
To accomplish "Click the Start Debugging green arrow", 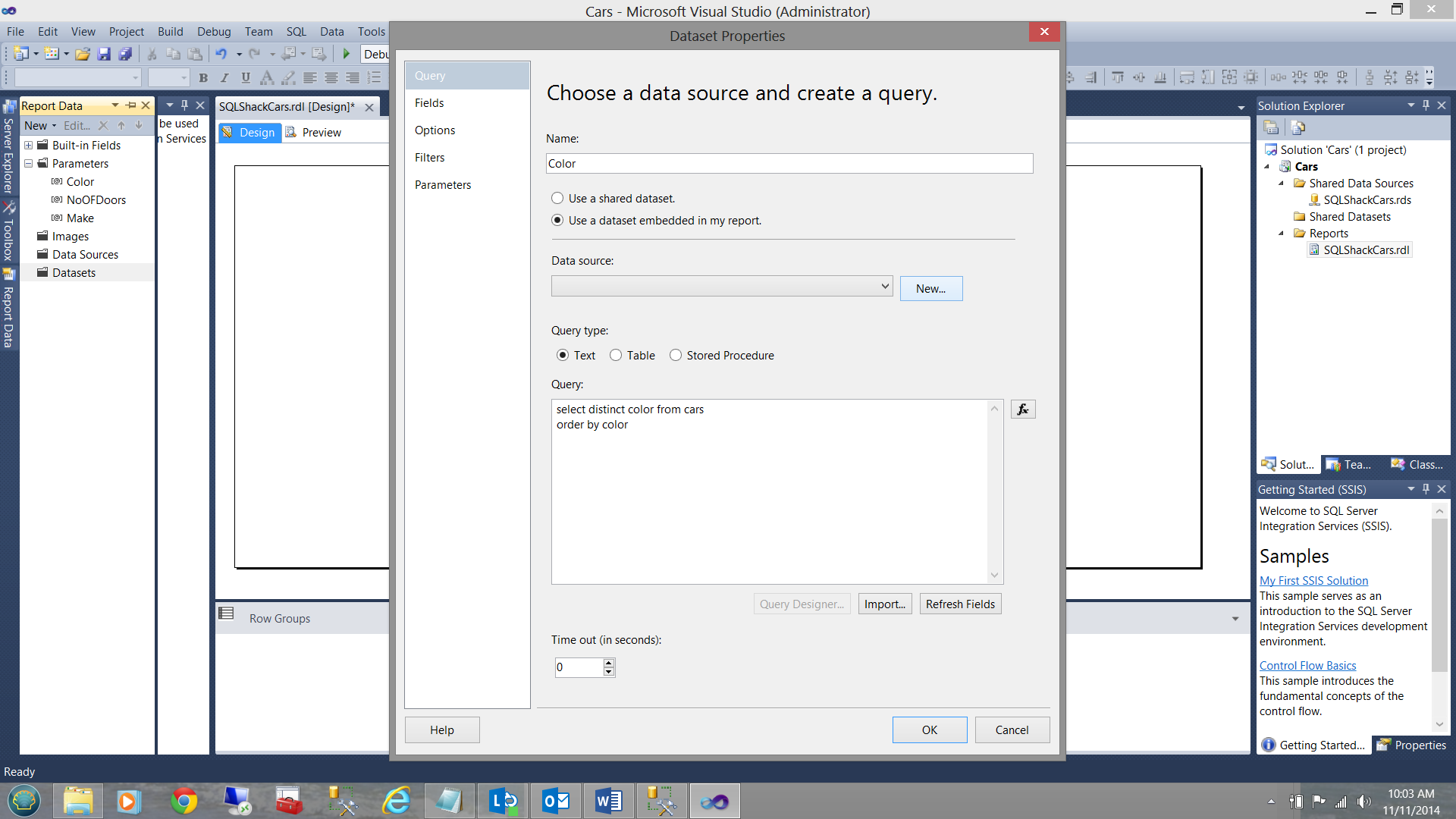I will [x=347, y=54].
